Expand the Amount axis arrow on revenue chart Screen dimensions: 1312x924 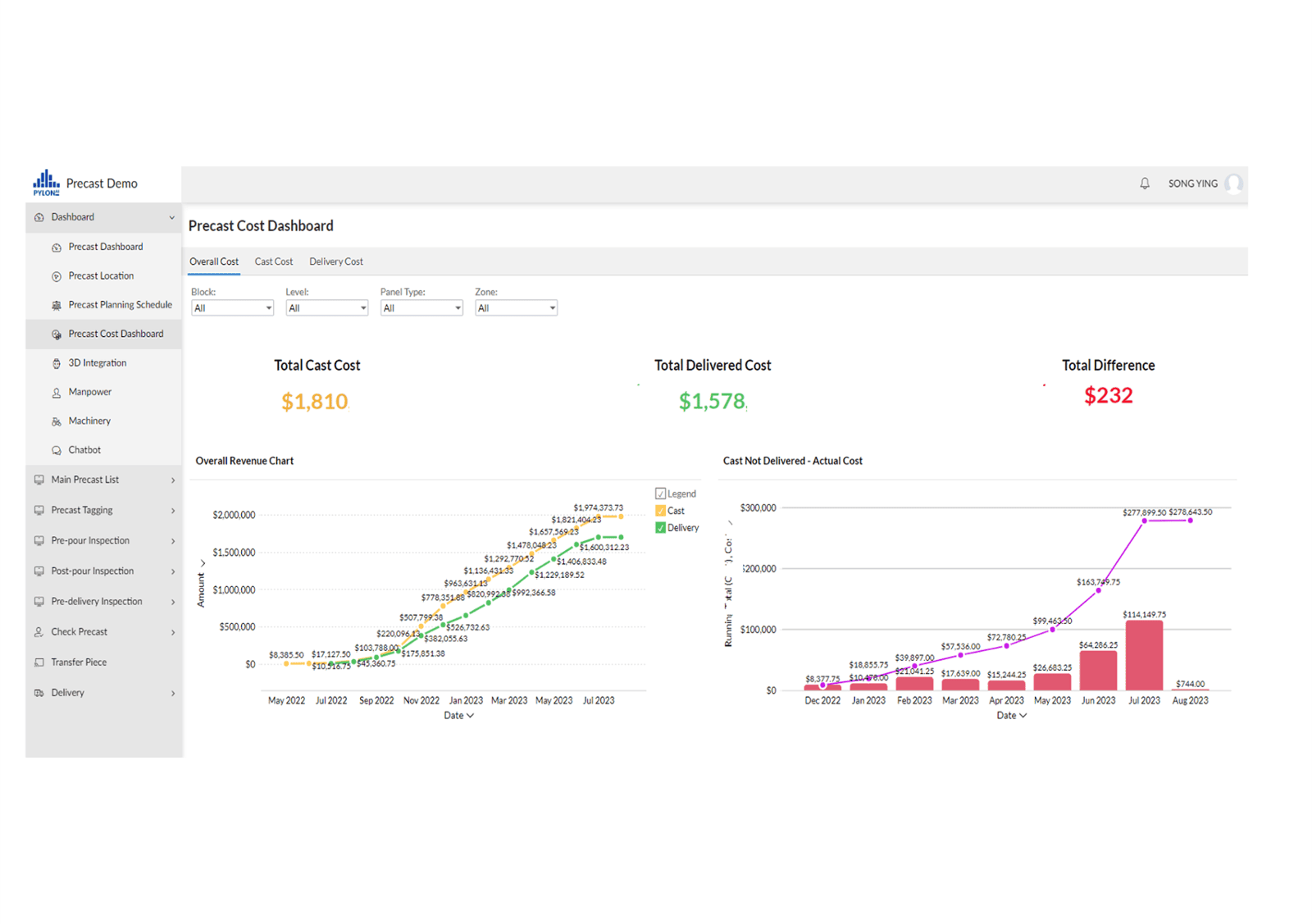(x=203, y=564)
